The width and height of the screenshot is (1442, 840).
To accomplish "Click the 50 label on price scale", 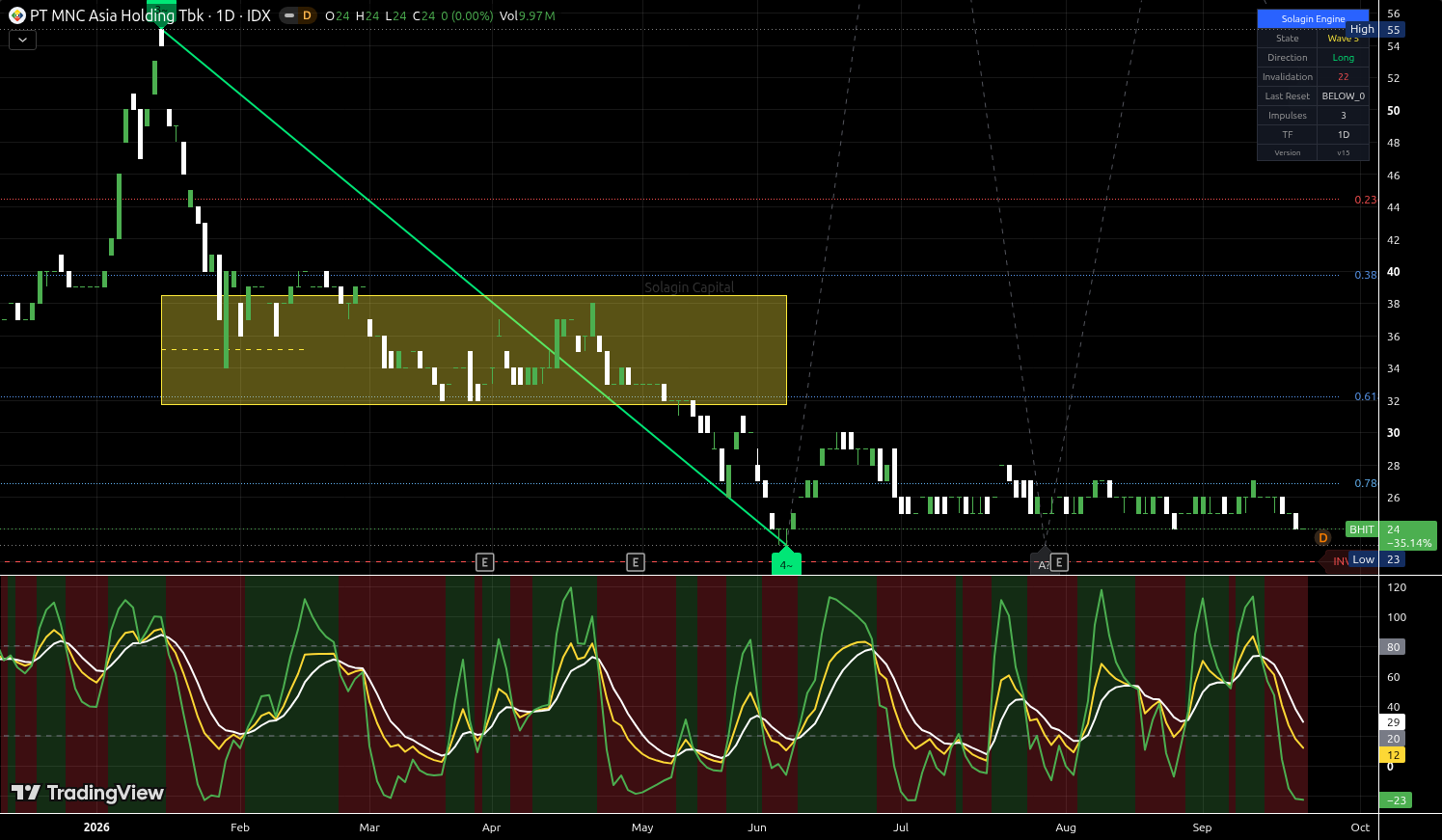I will tap(1393, 111).
